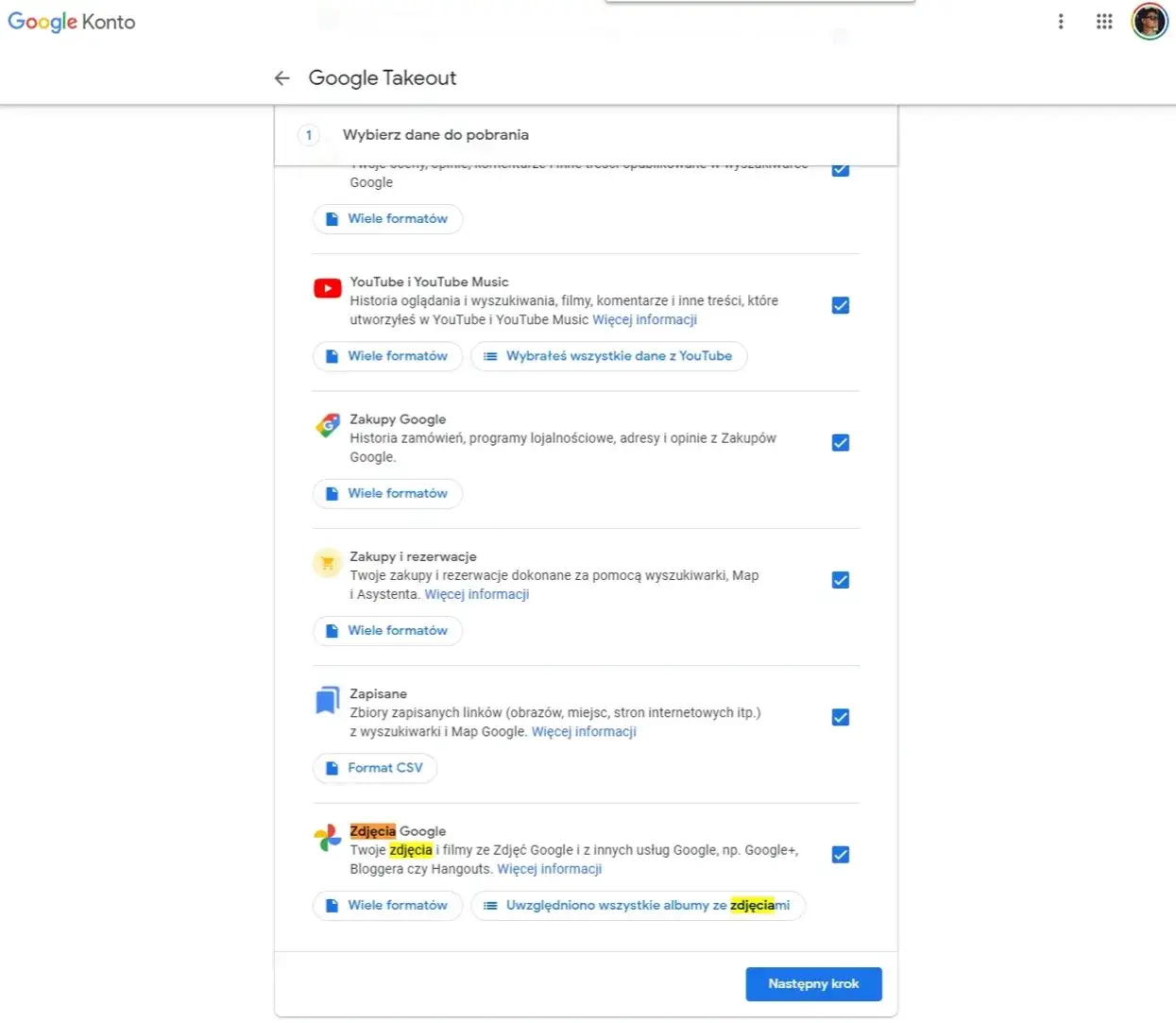Open Wybrałeś wszystkie dane z YouTube selector
Image resolution: width=1176 pixels, height=1023 pixels.
coord(608,356)
